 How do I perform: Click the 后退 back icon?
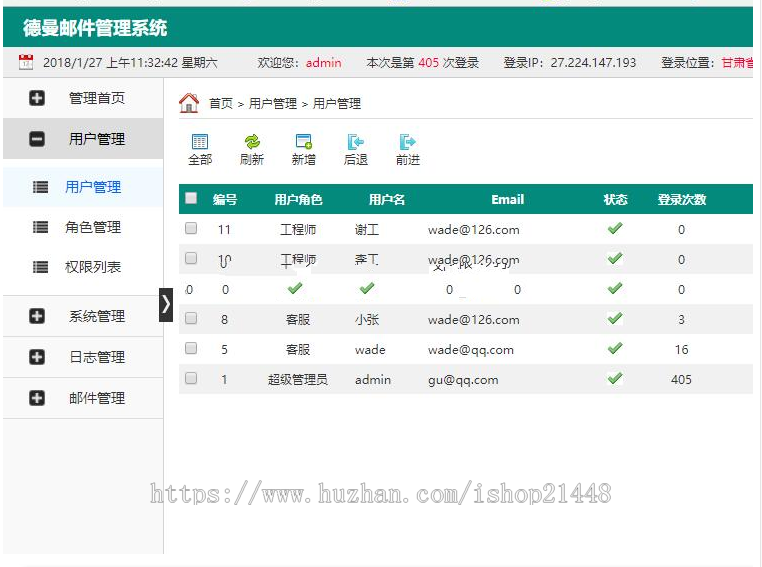pyautogui.click(x=356, y=142)
